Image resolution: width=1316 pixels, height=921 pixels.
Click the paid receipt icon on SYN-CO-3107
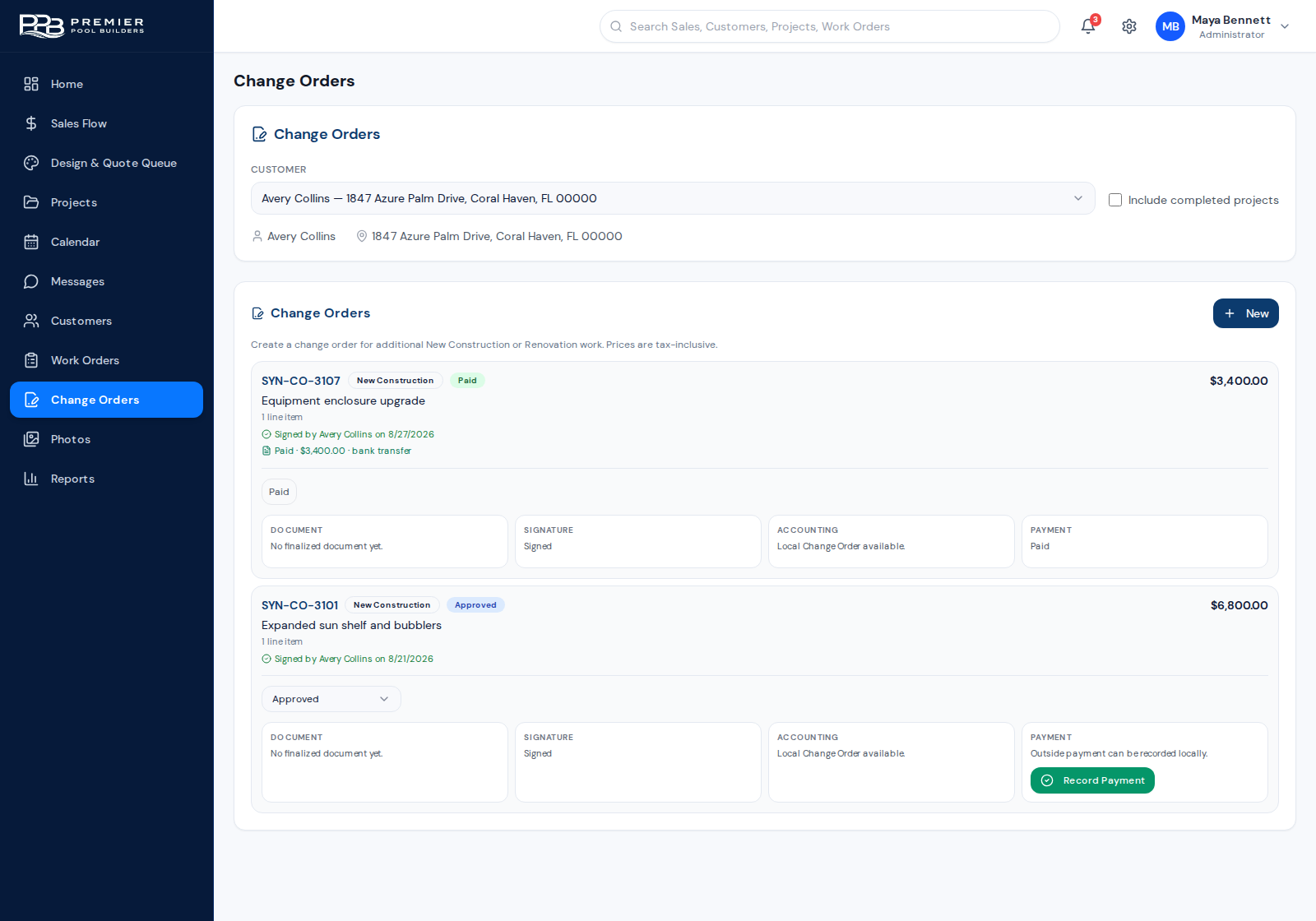pos(266,451)
